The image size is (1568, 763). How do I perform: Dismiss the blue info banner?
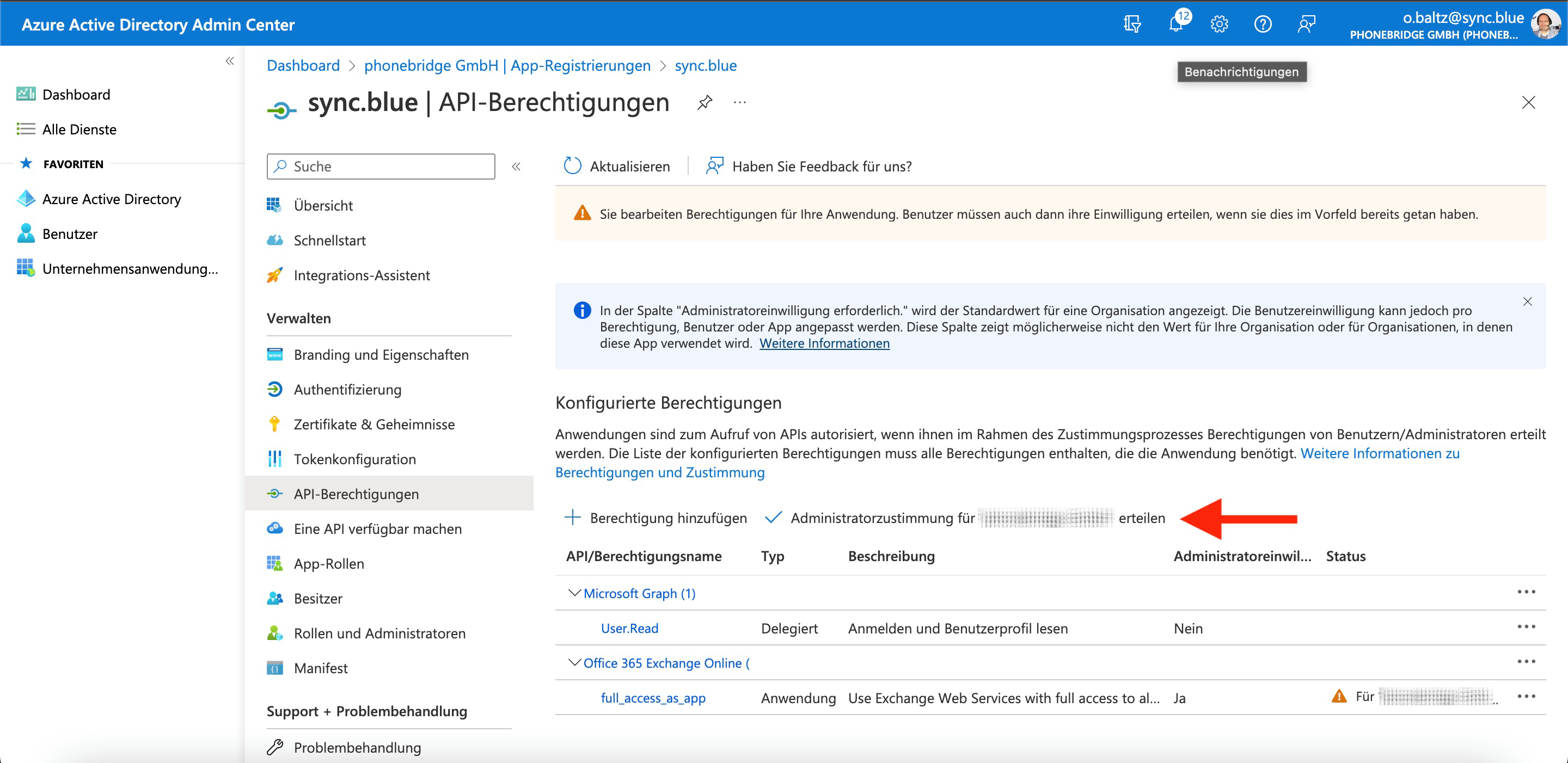pyautogui.click(x=1527, y=302)
